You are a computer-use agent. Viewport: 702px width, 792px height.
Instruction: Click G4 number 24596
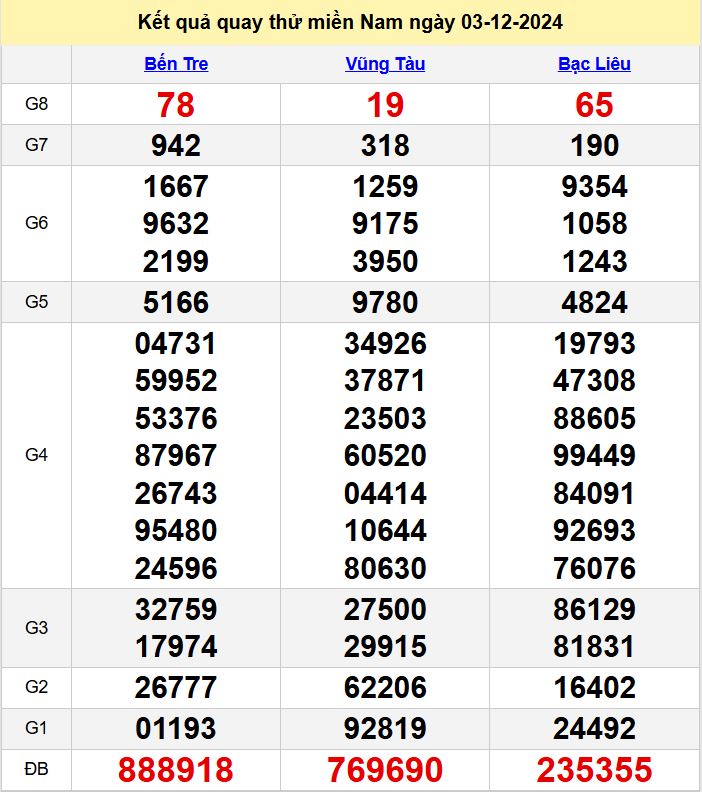[176, 569]
